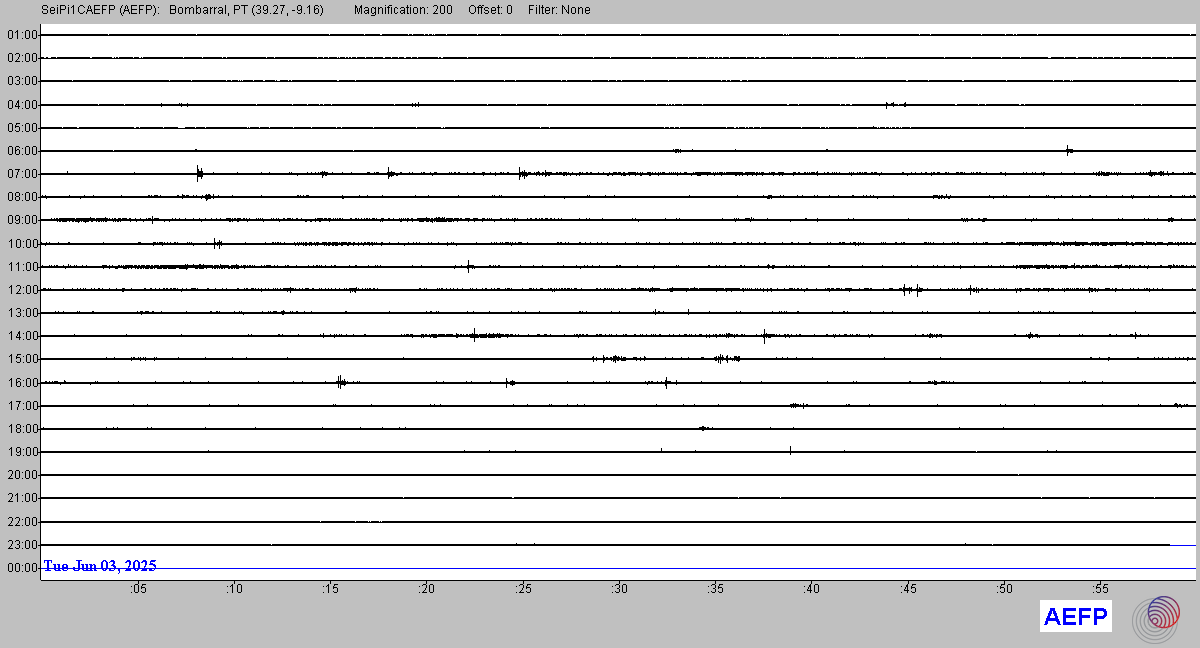Select the 13:00 hour label

(22, 313)
